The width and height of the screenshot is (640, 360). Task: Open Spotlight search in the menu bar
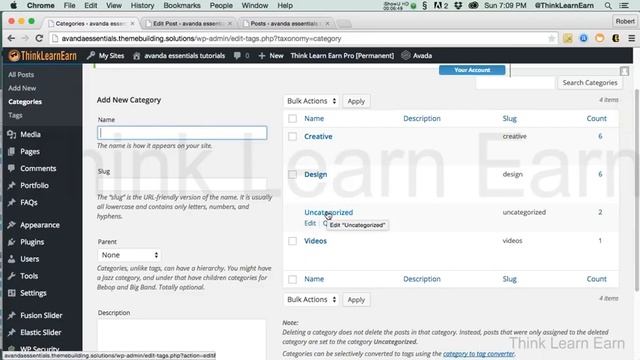click(x=608, y=5)
